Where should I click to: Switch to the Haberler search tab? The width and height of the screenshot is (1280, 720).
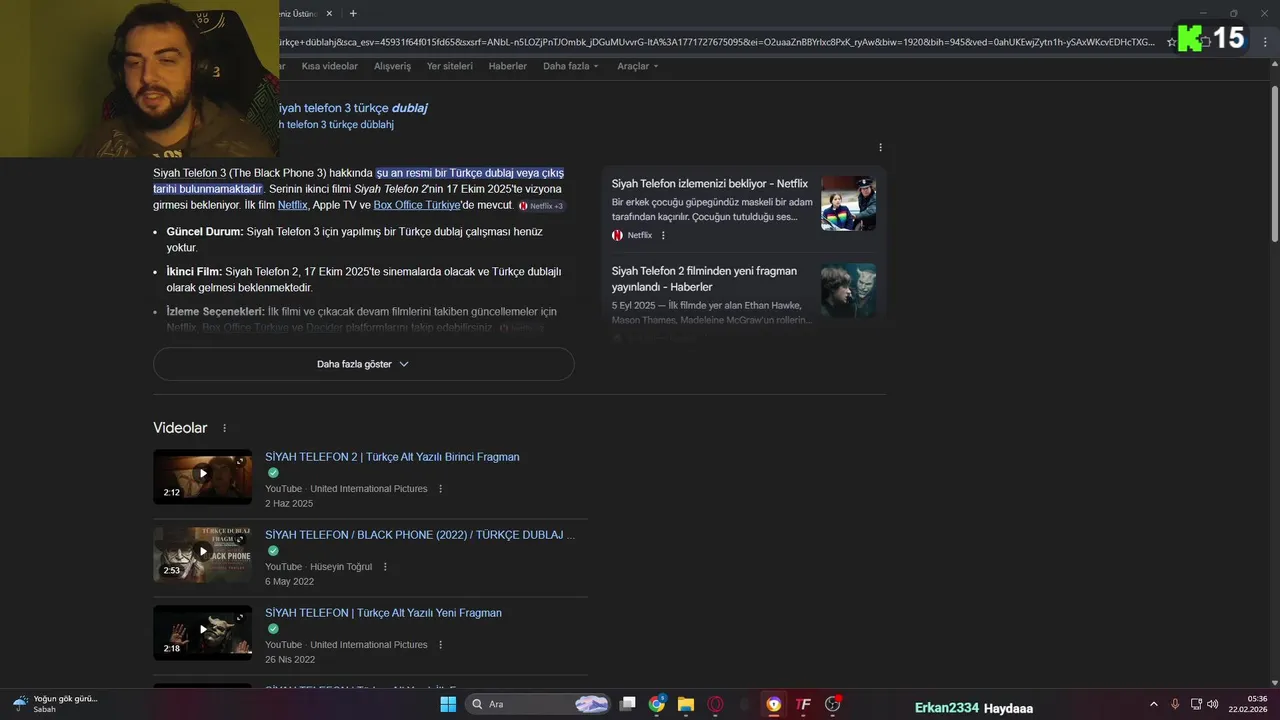point(508,66)
